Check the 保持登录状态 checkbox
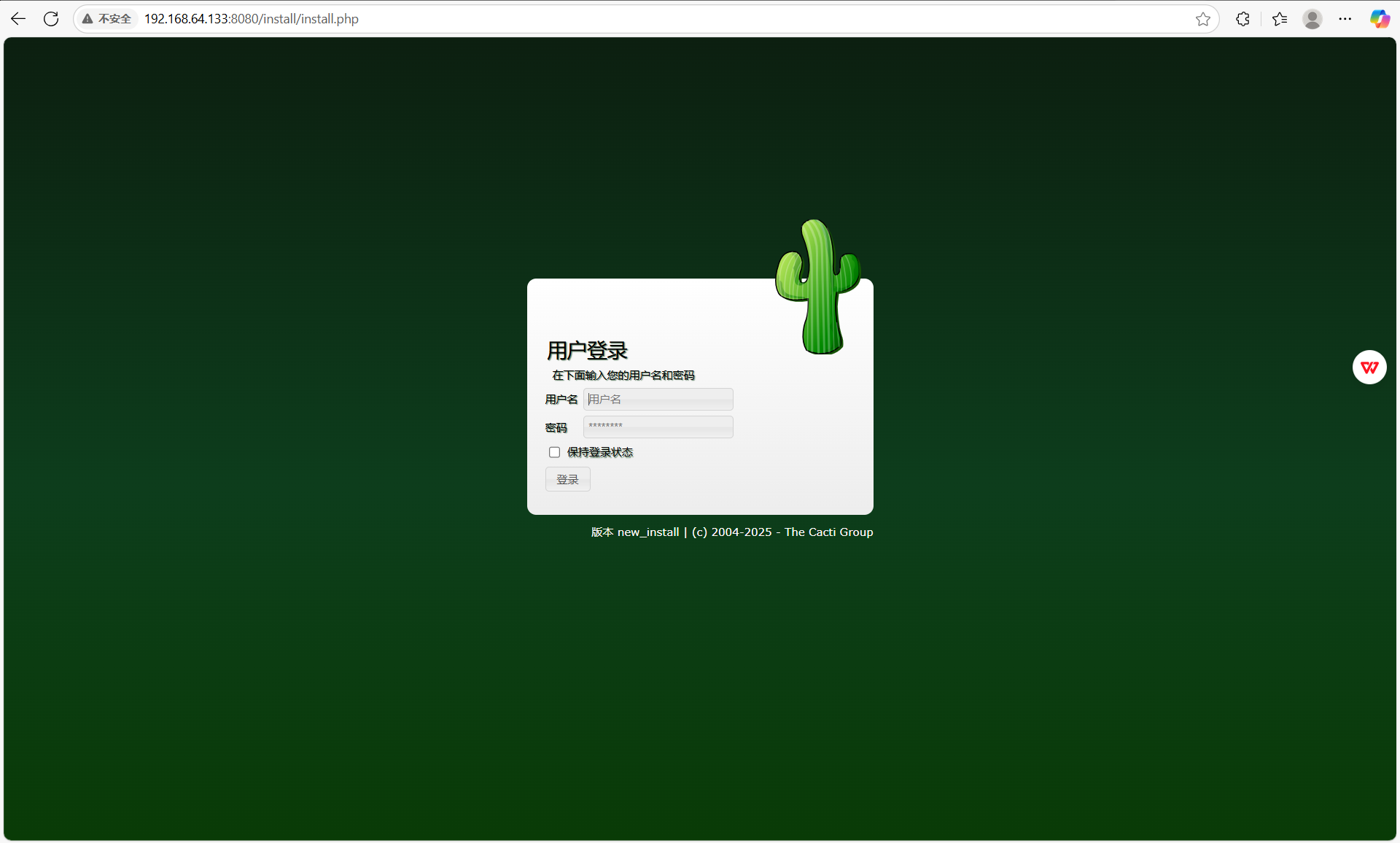 pos(554,452)
